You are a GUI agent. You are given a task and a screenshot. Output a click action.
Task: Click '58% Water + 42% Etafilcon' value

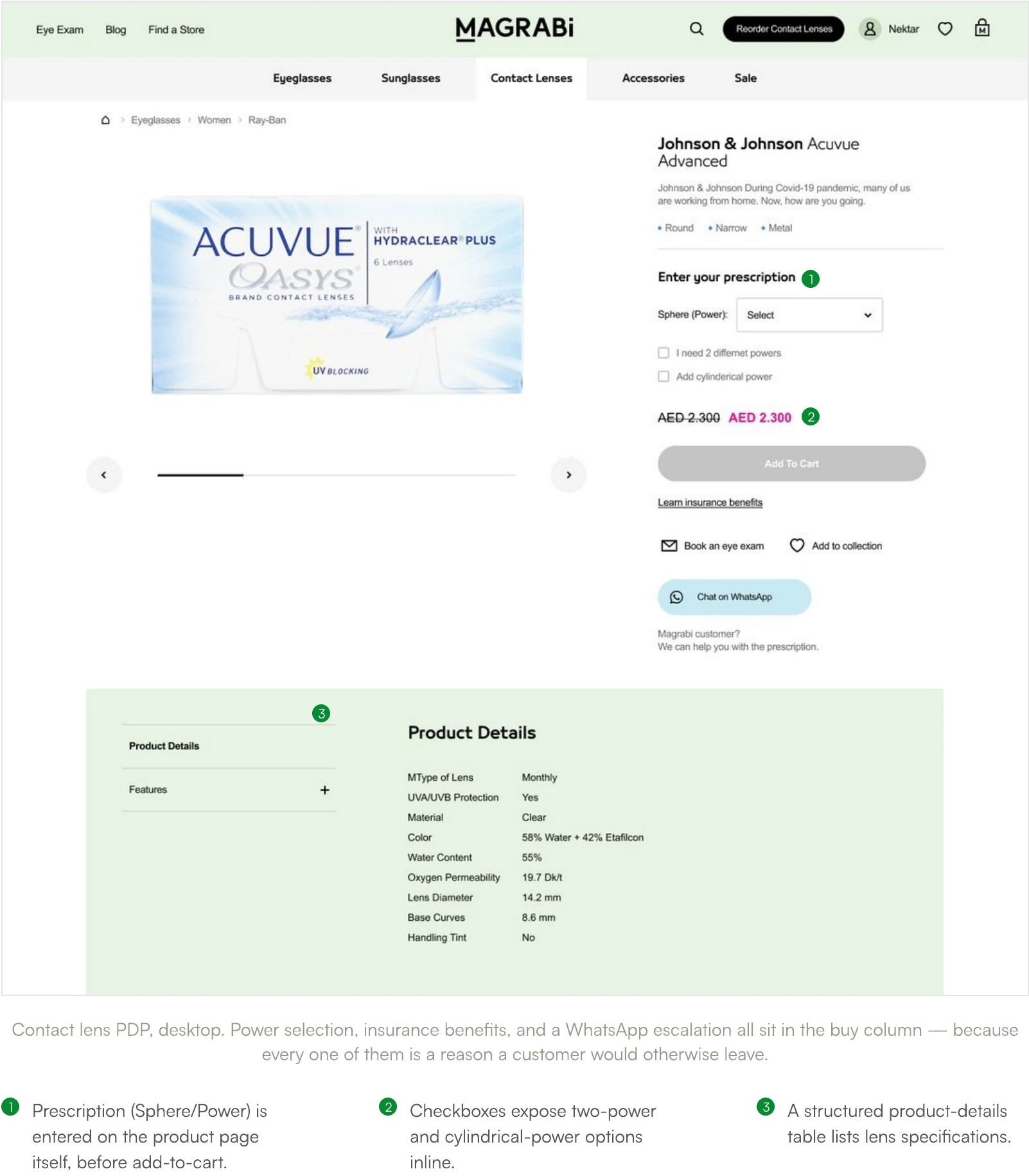pos(583,838)
